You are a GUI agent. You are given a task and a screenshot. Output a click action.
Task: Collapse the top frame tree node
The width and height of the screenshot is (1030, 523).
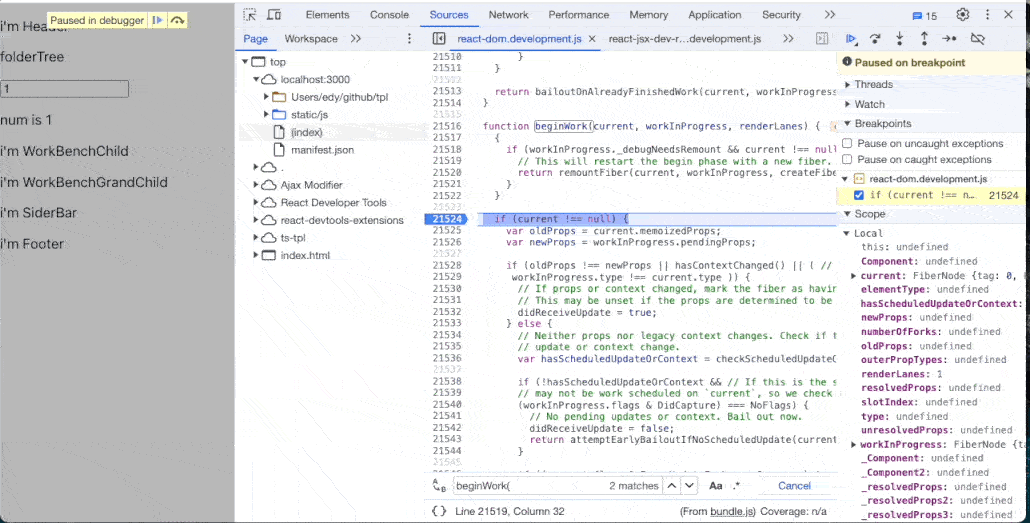pyautogui.click(x=245, y=62)
